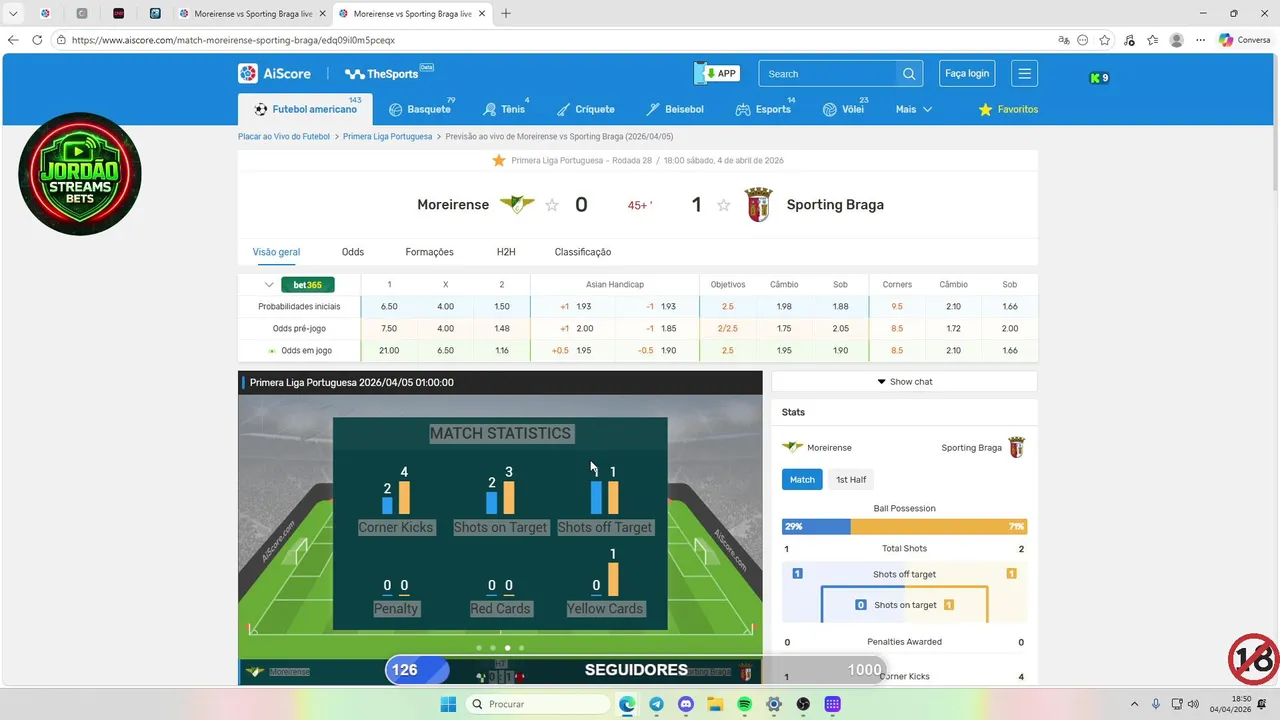Click the AiScore logo

275,73
